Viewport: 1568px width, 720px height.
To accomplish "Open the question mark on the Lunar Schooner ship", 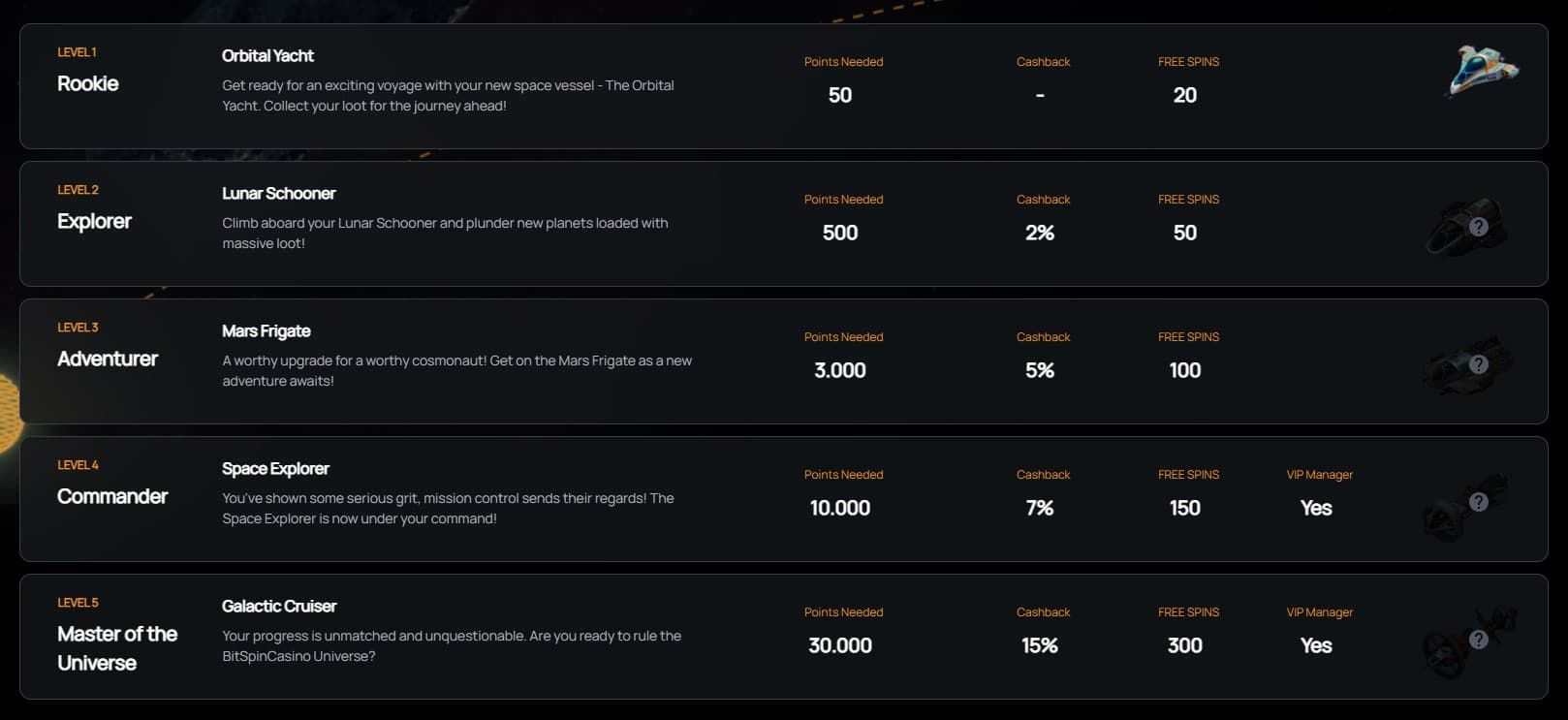I will [x=1479, y=227].
